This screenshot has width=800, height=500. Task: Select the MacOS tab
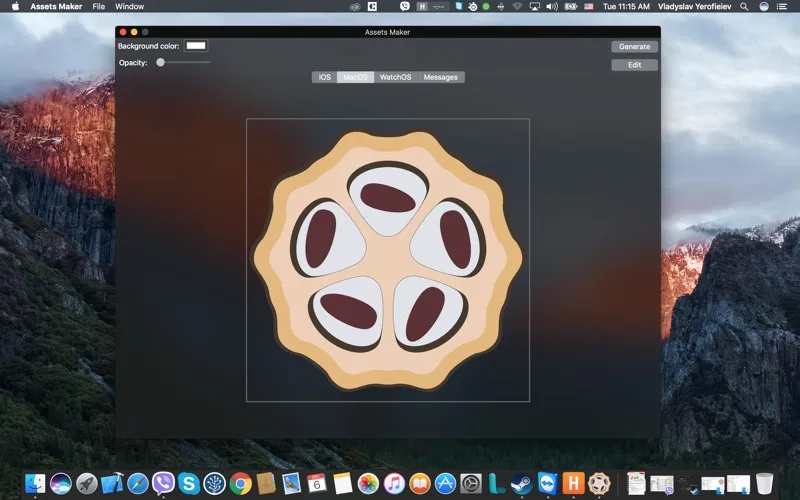tap(356, 77)
